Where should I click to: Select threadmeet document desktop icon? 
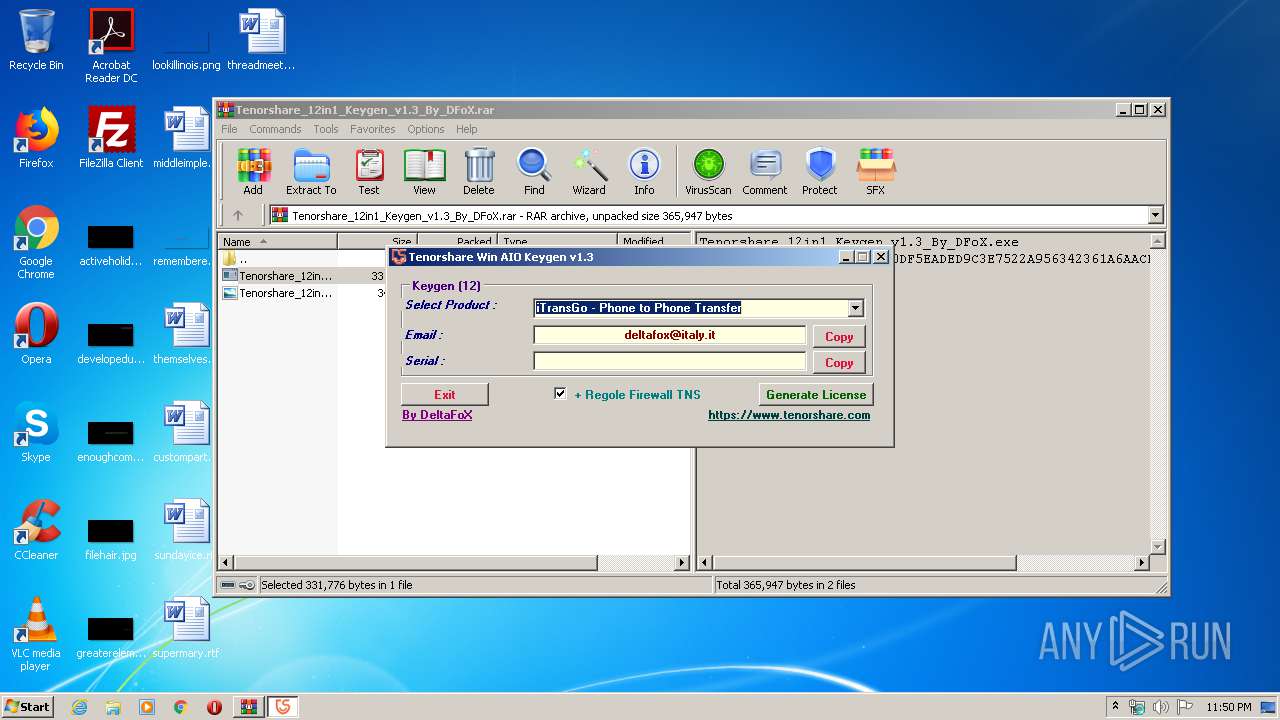(261, 41)
